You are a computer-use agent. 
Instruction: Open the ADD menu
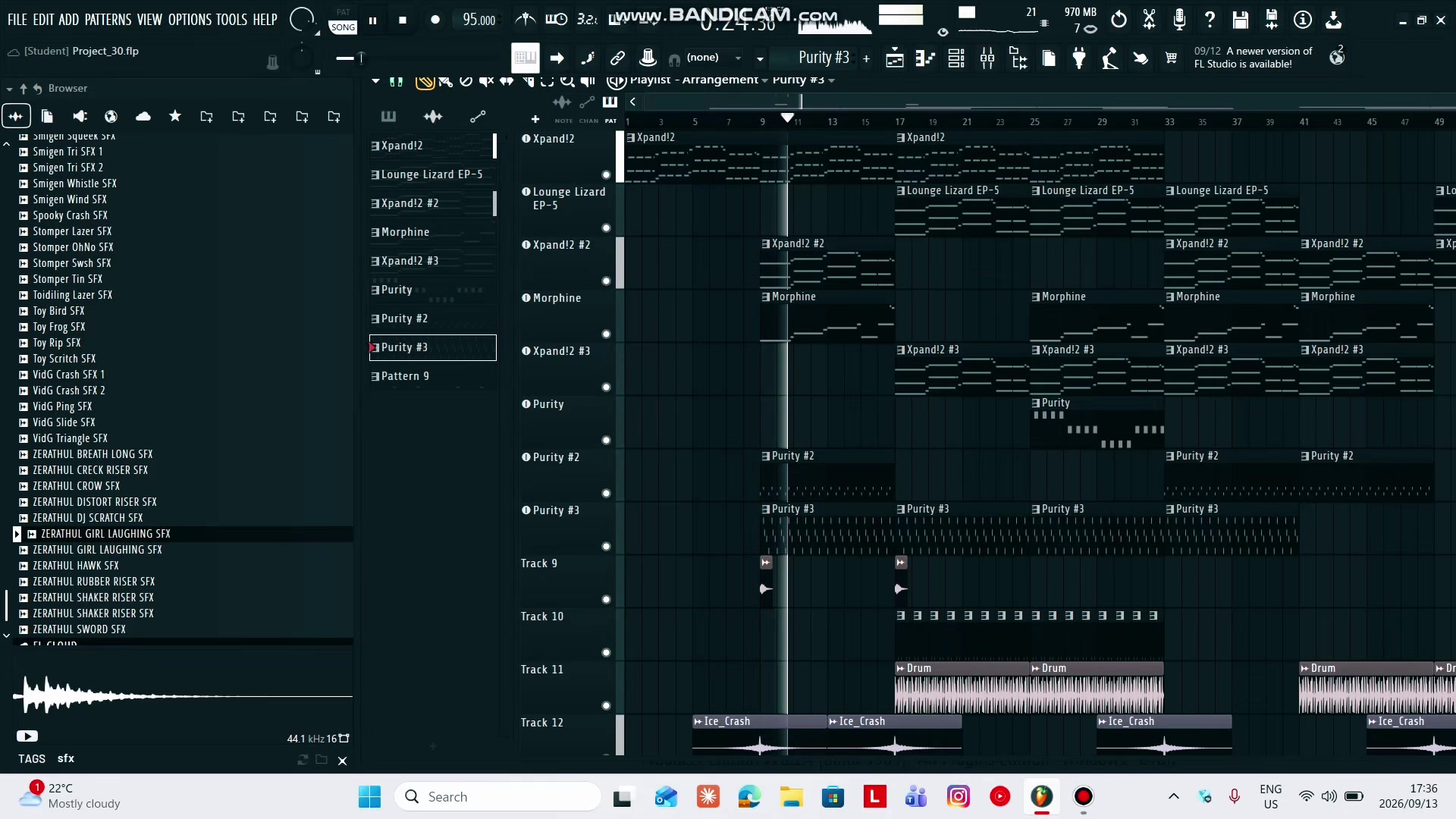68,20
